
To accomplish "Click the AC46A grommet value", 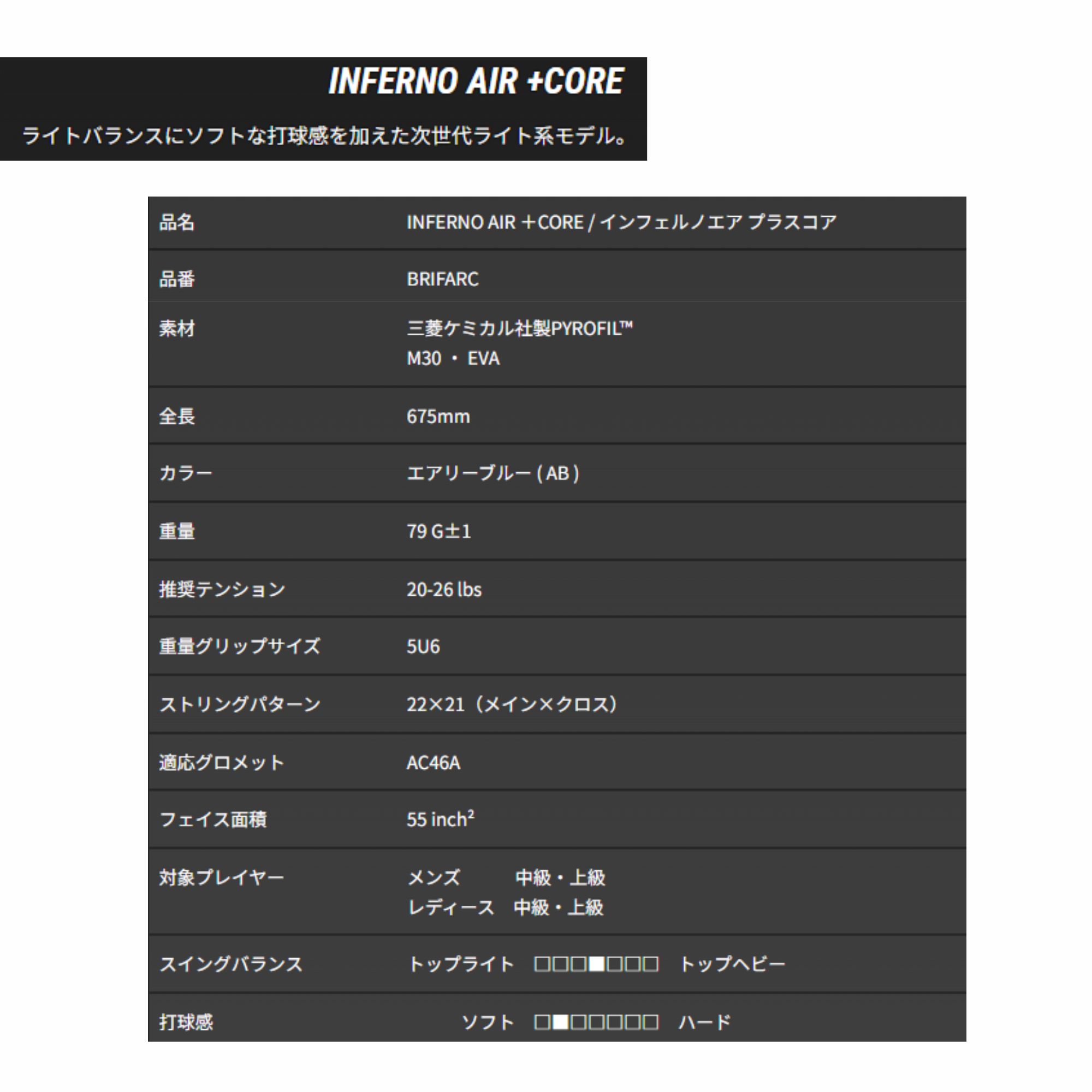I will [x=434, y=762].
